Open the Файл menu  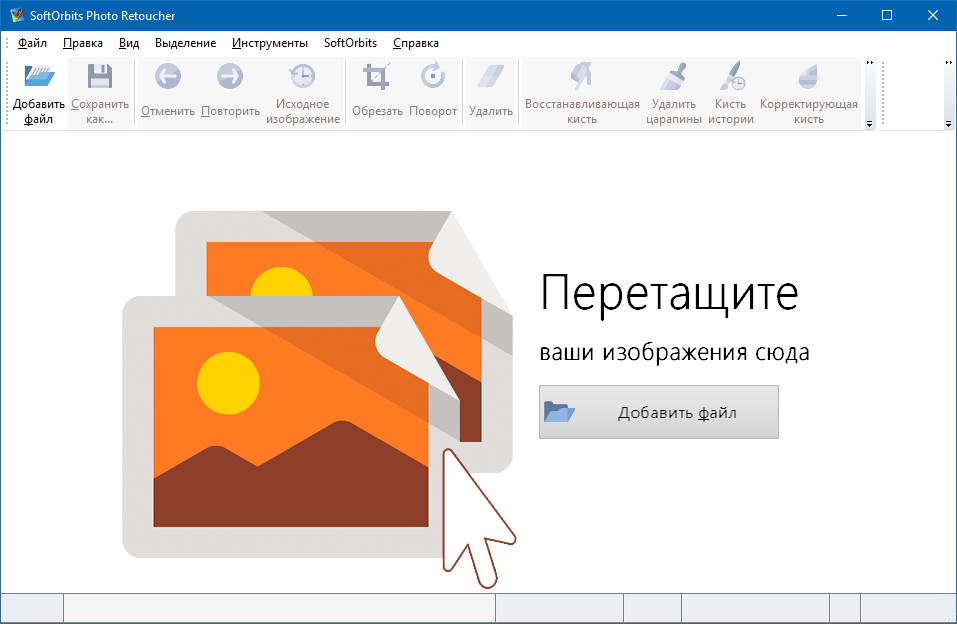point(32,43)
